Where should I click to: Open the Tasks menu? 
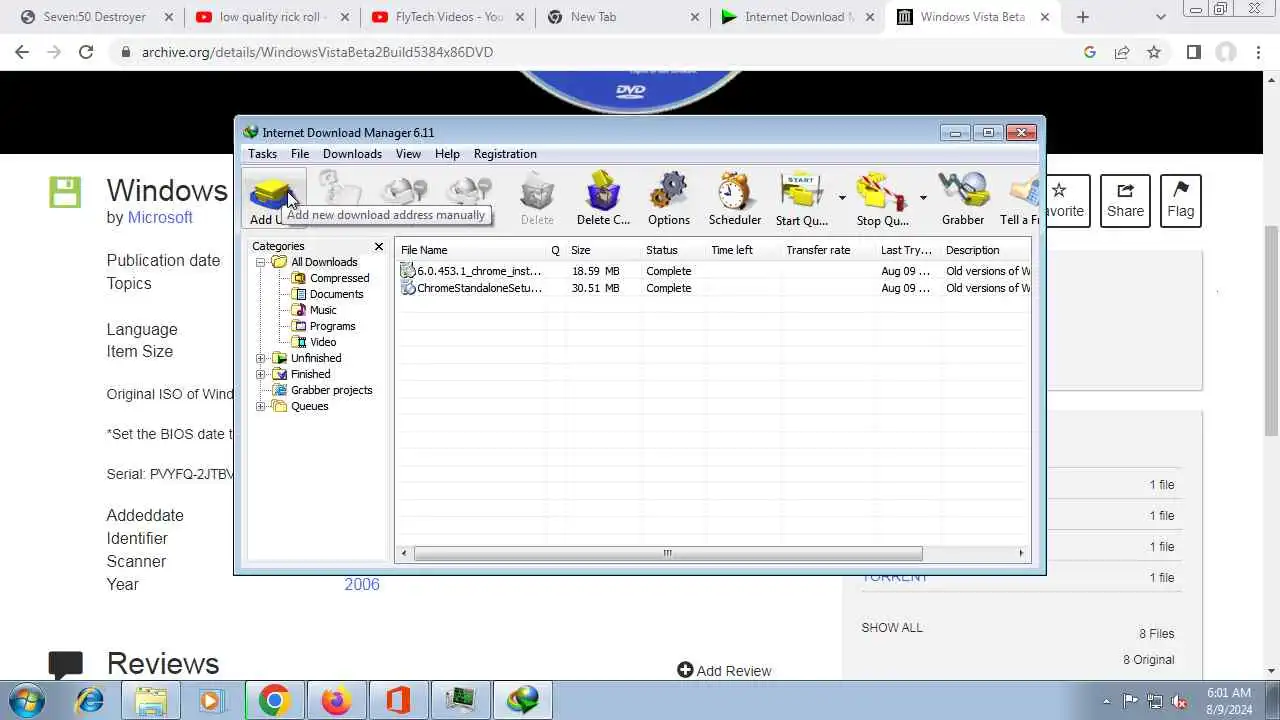[262, 154]
